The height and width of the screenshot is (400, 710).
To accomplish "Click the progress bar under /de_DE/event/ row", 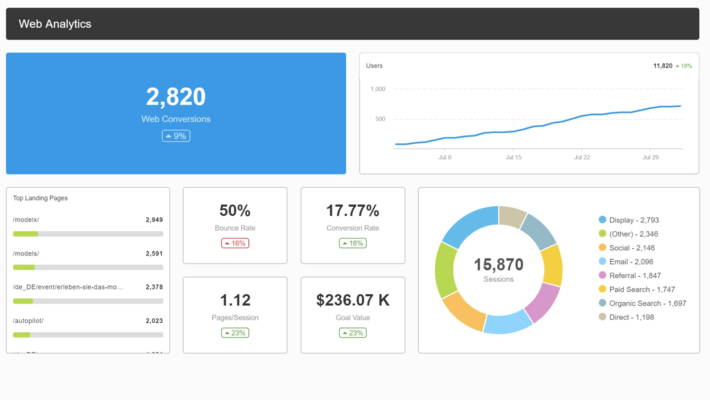I will [88, 301].
